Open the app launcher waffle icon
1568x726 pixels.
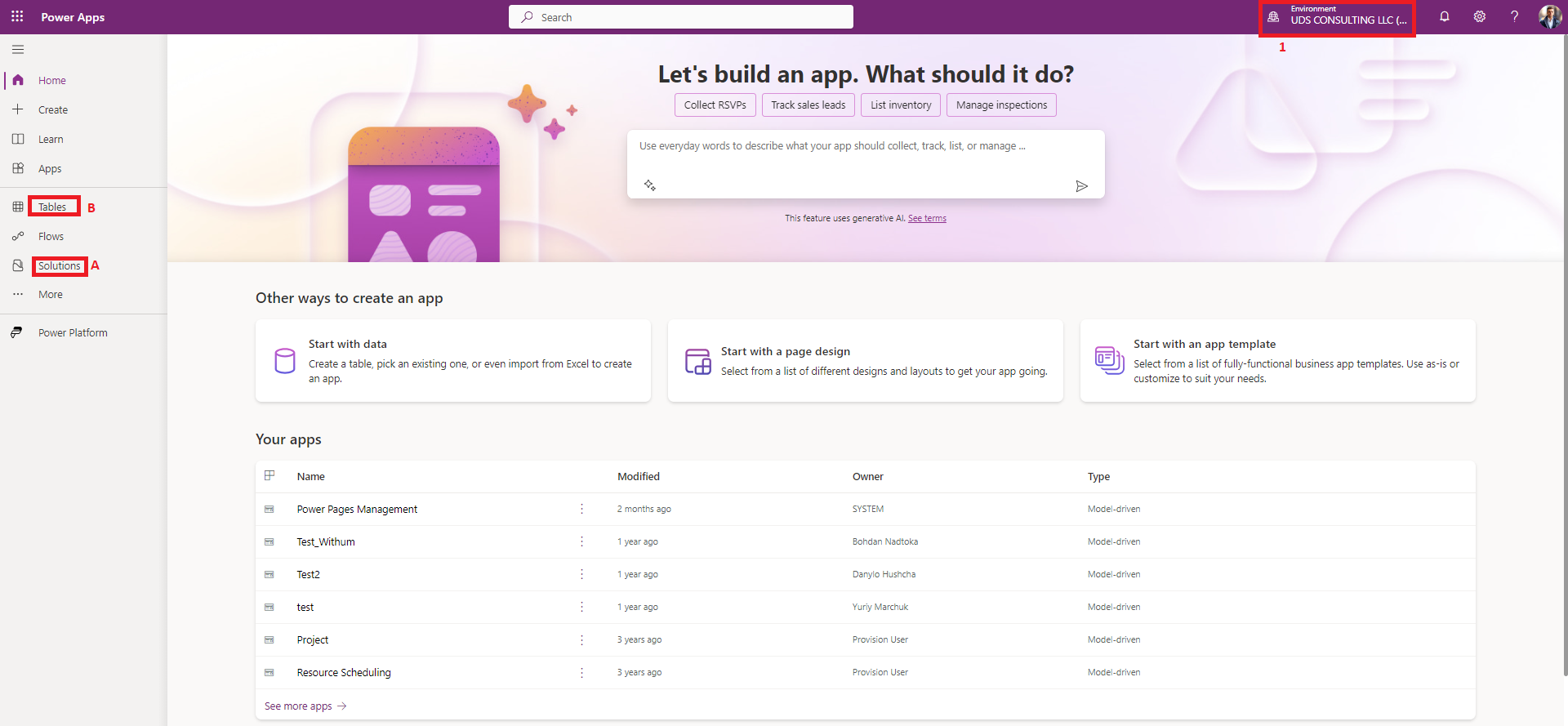click(17, 16)
